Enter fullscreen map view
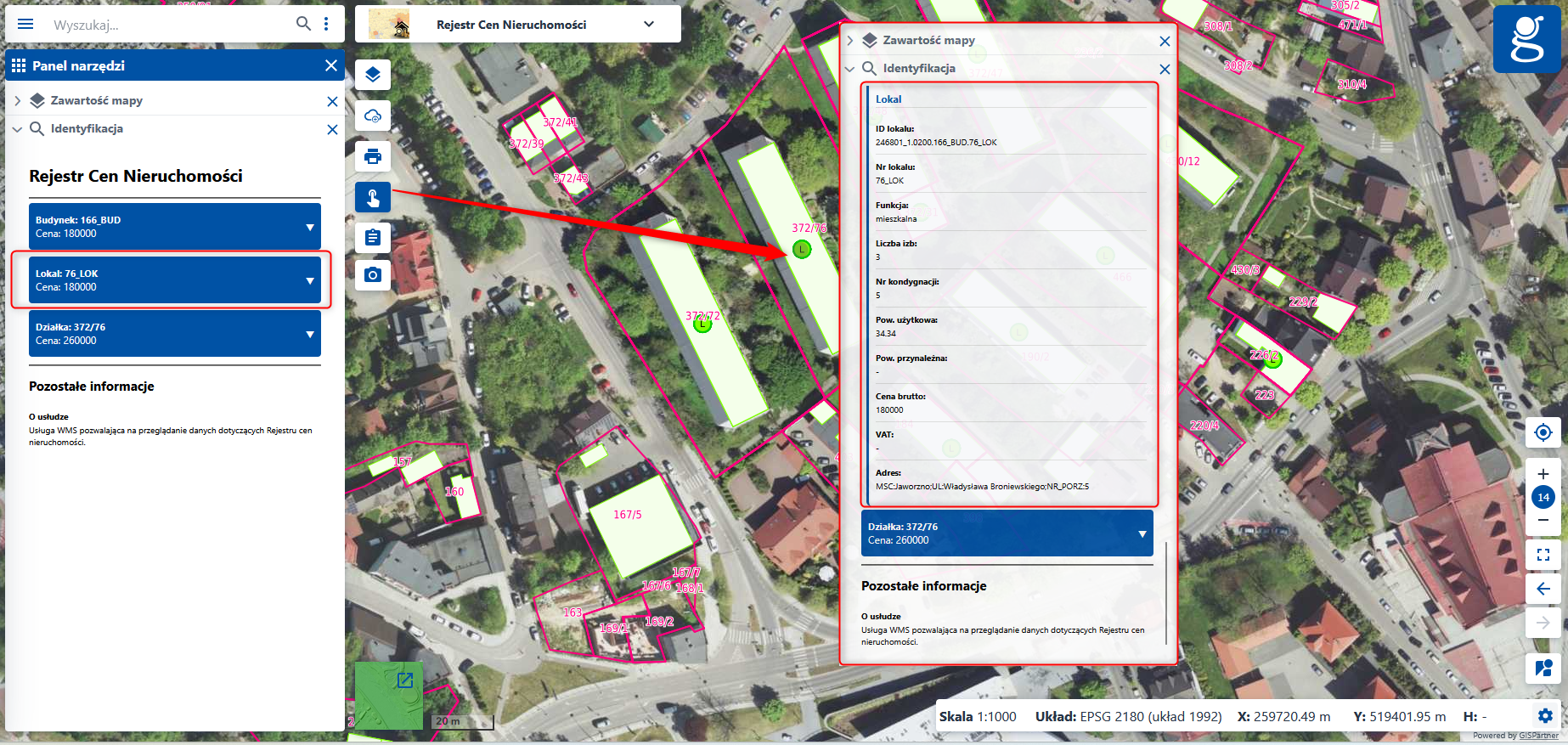 [x=1543, y=555]
